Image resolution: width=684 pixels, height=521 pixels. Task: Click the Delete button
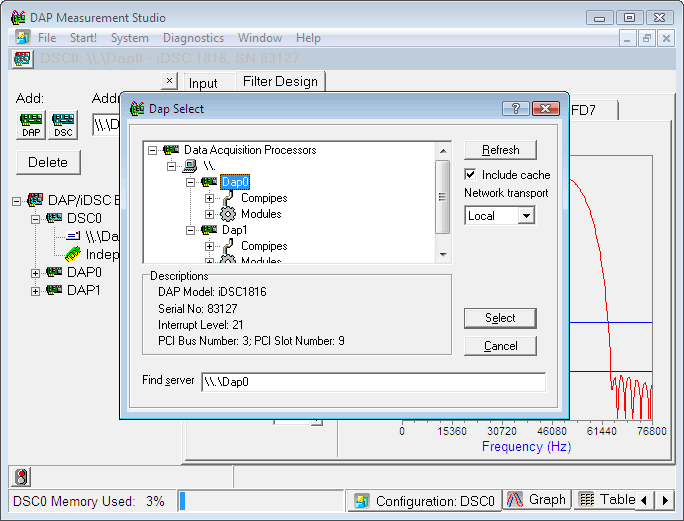(x=48, y=162)
